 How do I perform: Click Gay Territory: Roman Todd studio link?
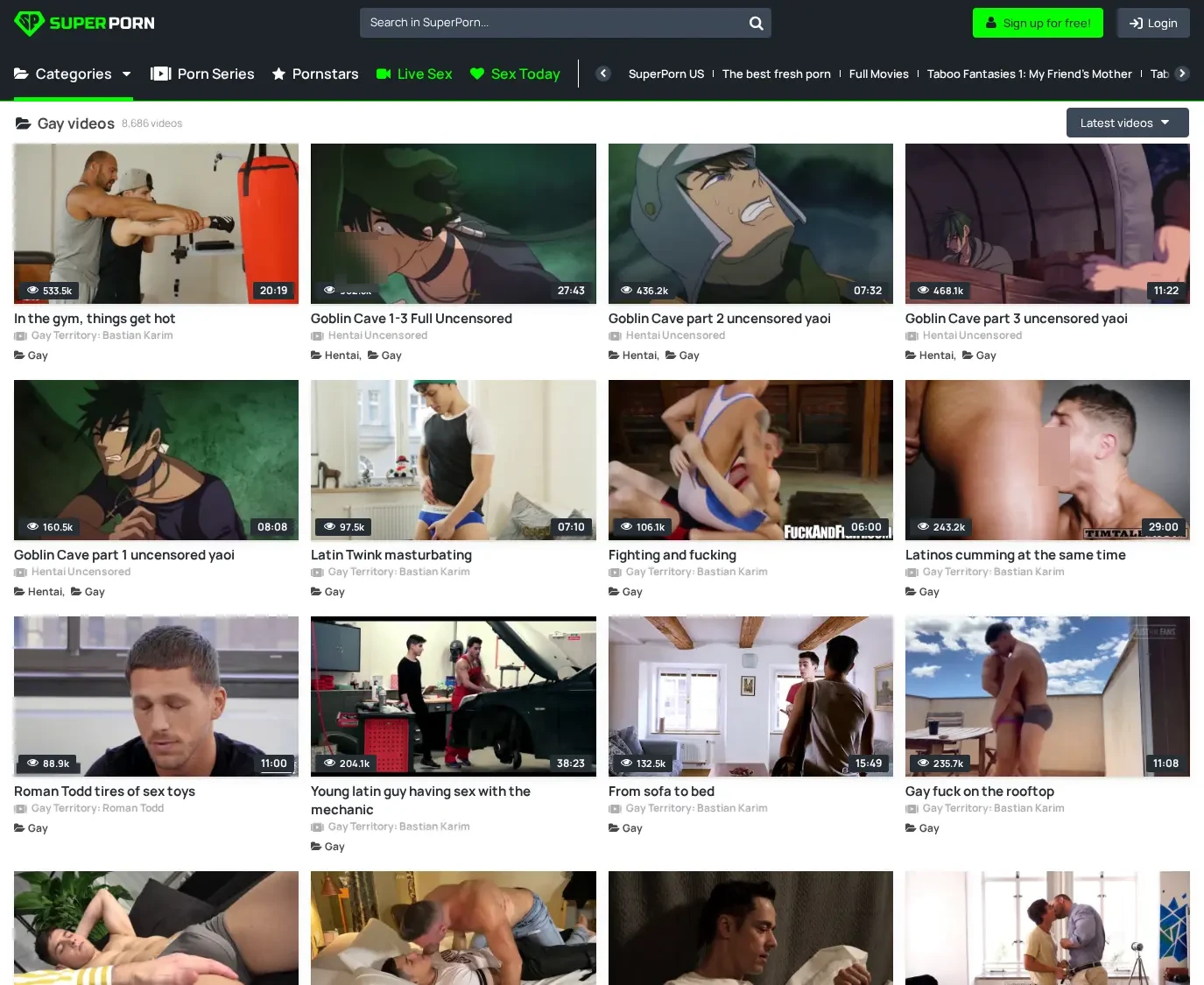97,809
